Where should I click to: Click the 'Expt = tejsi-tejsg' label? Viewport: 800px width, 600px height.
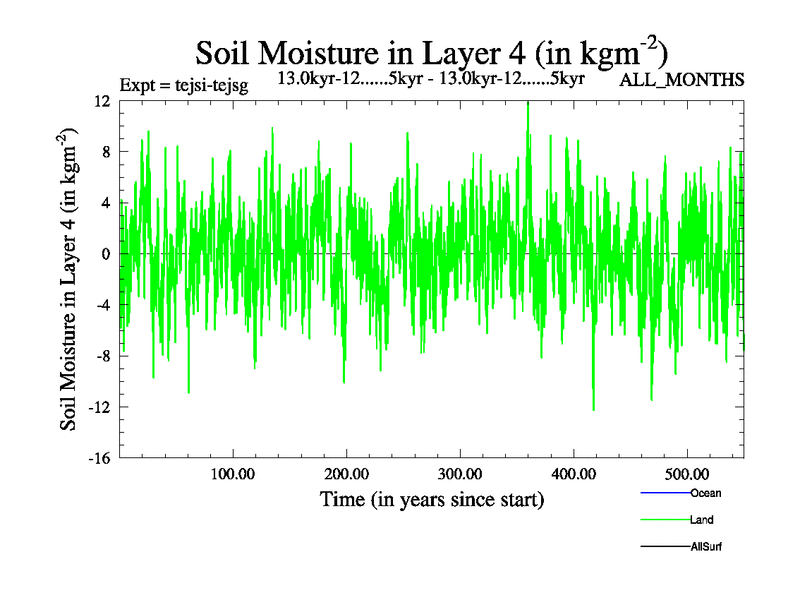183,84
